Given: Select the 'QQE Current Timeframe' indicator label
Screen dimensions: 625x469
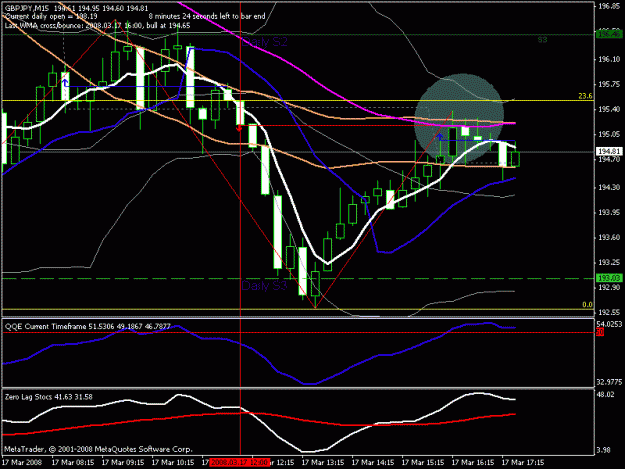Looking at the screenshot, I should pos(88,327).
